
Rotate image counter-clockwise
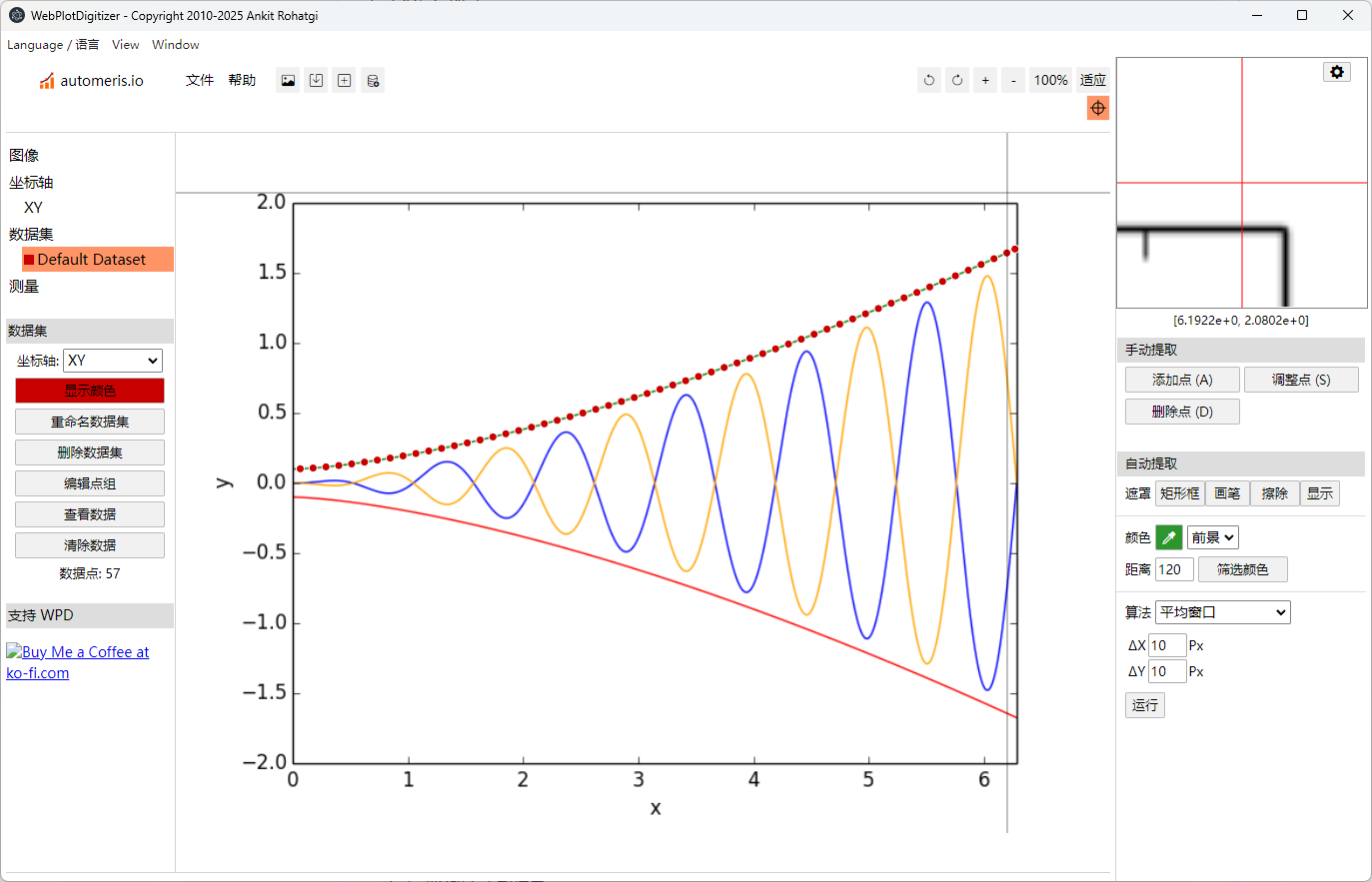[x=929, y=81]
